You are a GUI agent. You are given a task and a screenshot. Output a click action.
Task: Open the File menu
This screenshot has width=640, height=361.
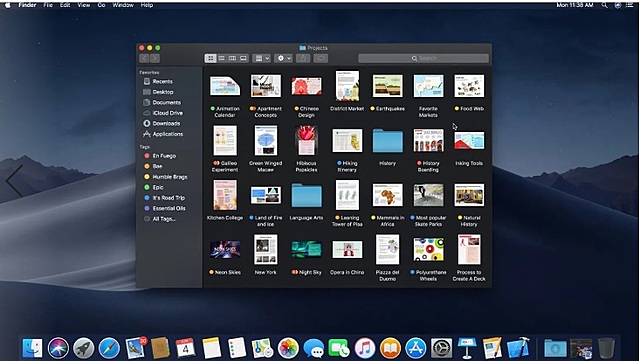48,5
